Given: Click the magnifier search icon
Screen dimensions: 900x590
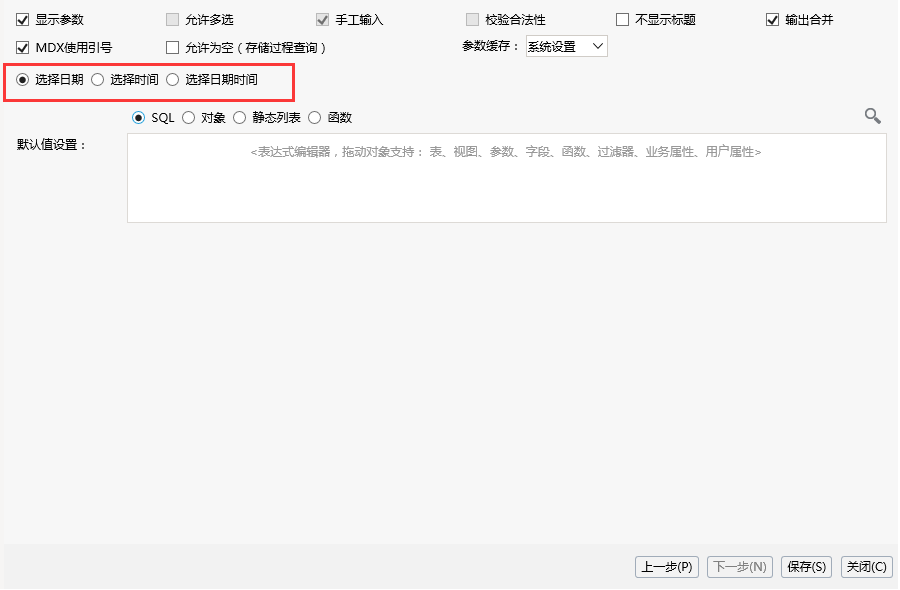Looking at the screenshot, I should (x=872, y=116).
